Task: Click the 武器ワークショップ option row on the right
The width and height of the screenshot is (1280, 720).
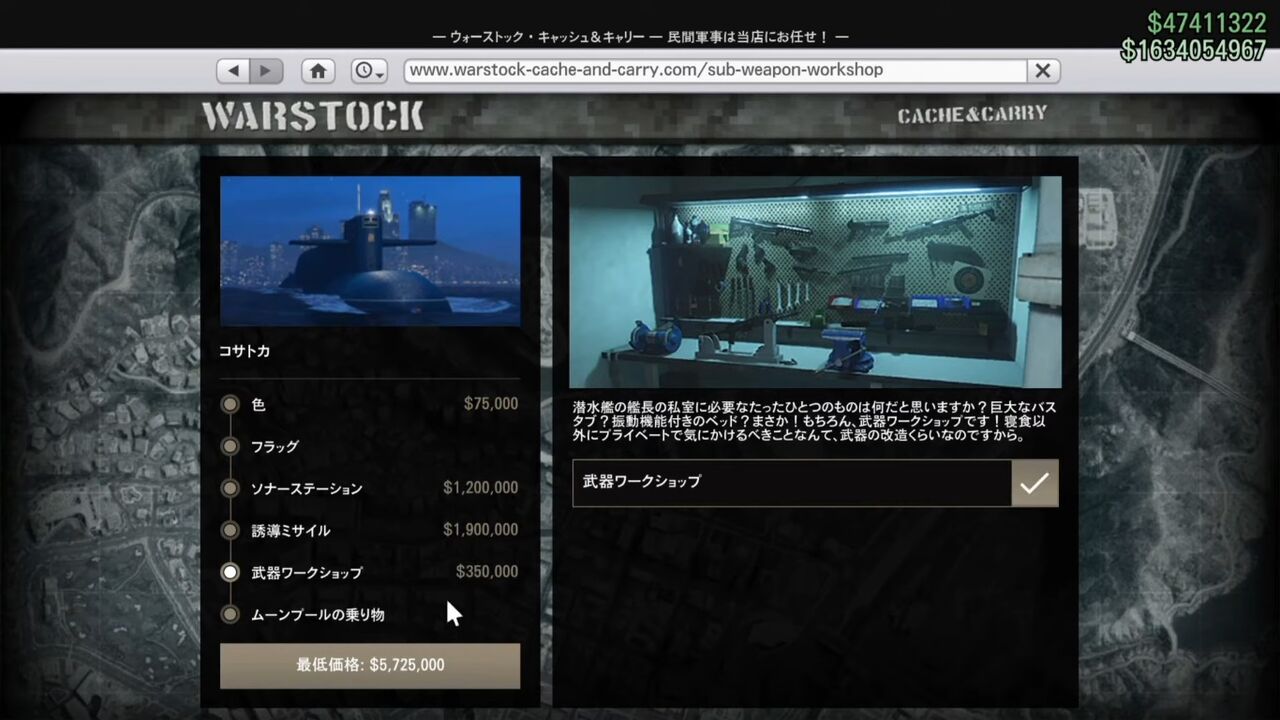Action: (x=815, y=483)
